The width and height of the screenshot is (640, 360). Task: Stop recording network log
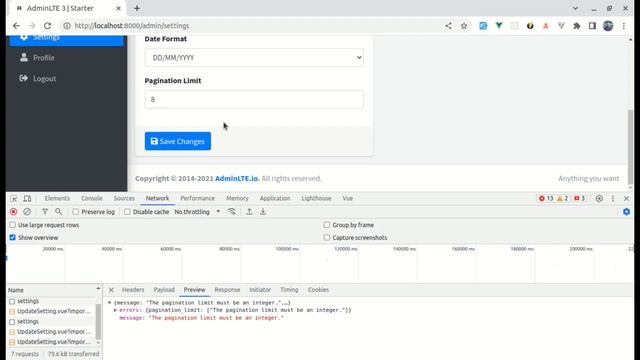click(13, 212)
